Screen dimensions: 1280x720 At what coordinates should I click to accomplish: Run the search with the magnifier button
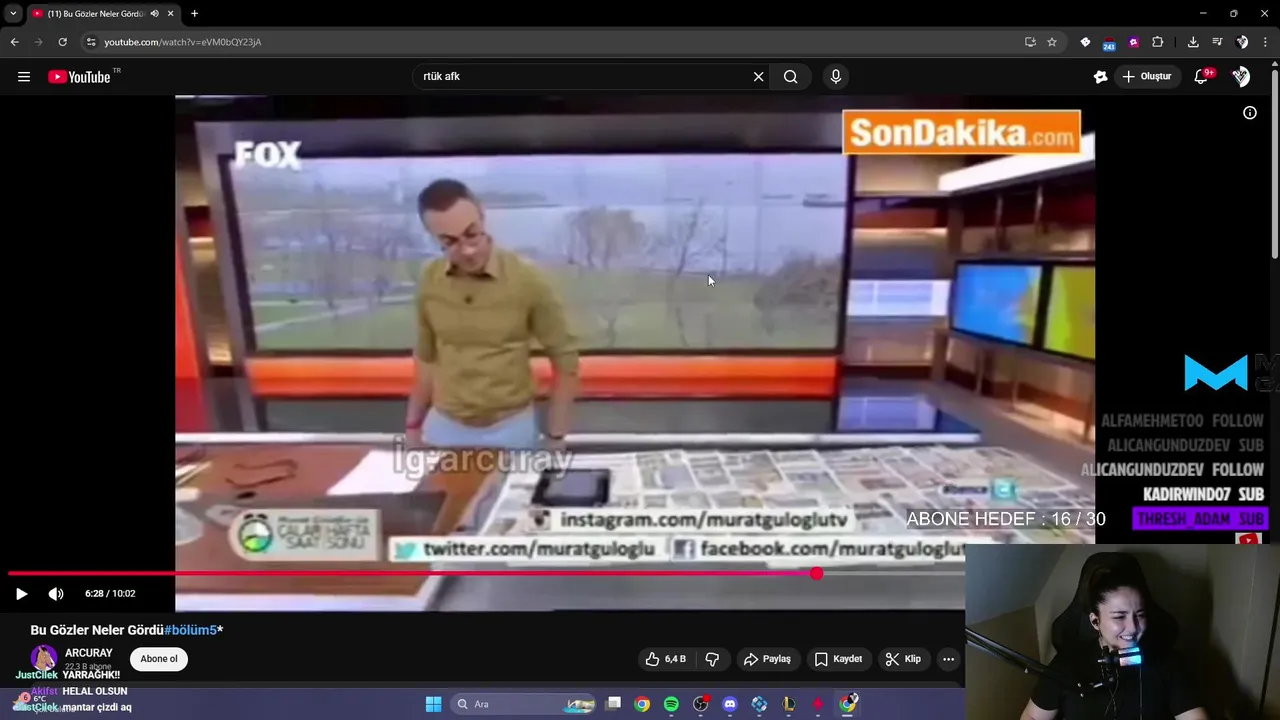click(x=791, y=77)
